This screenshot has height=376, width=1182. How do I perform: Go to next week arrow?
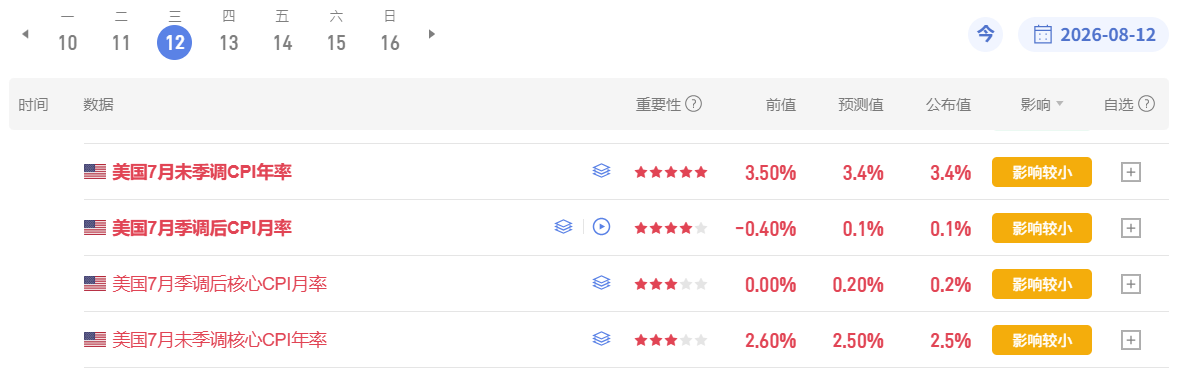432,34
